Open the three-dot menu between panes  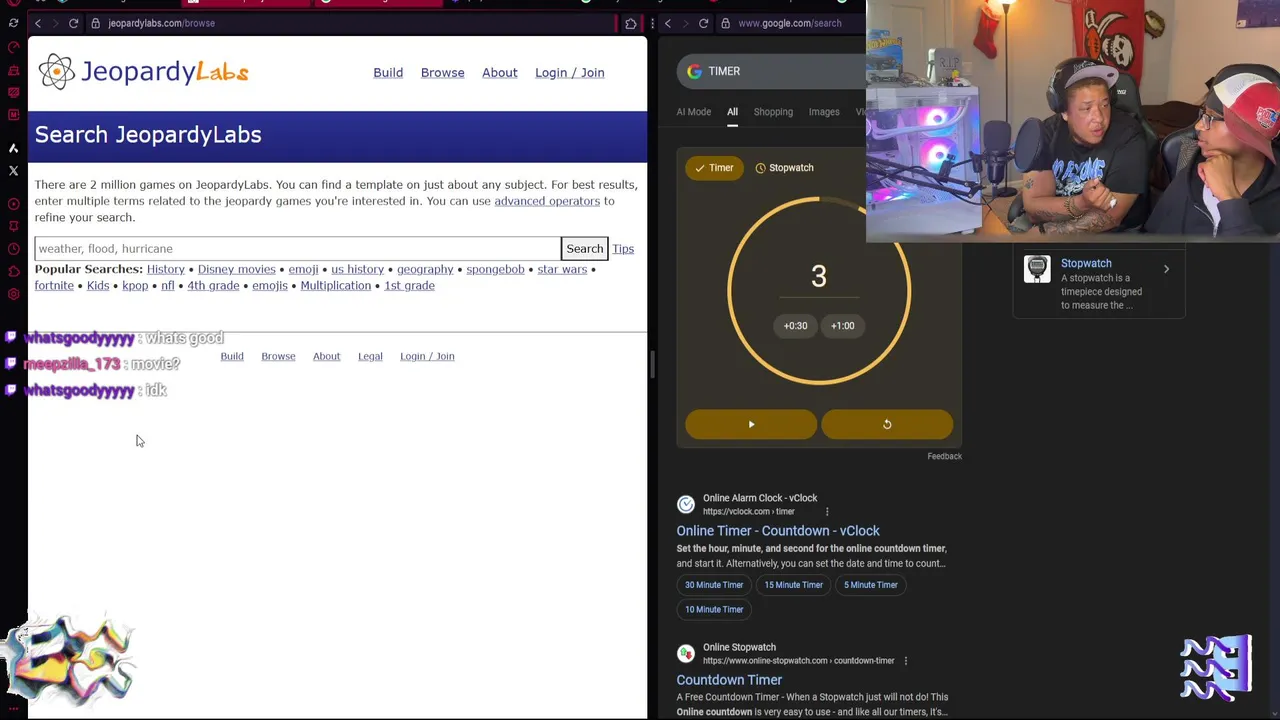(x=652, y=23)
